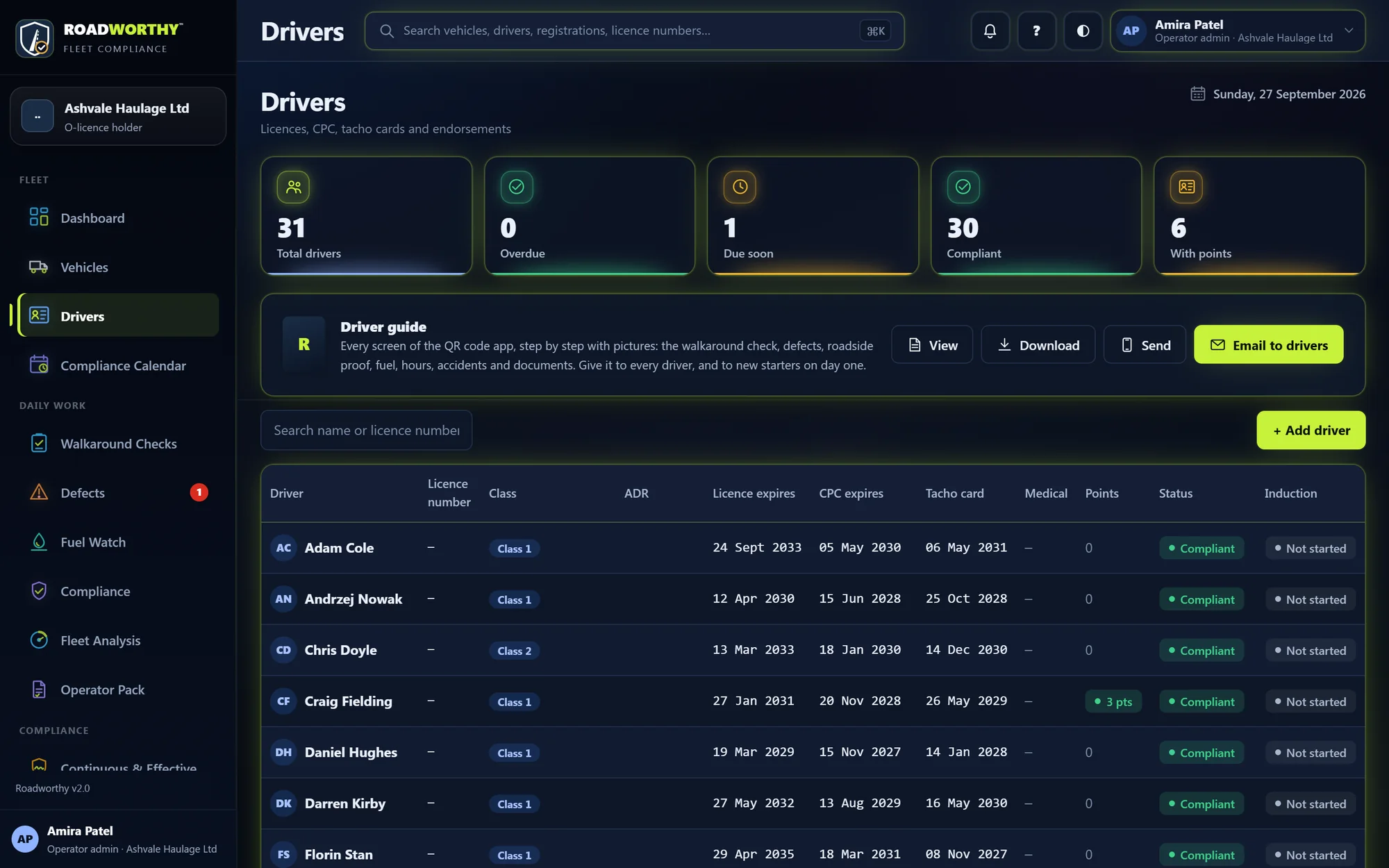Focus the global search field
Viewport: 1389px width, 868px height.
634,31
